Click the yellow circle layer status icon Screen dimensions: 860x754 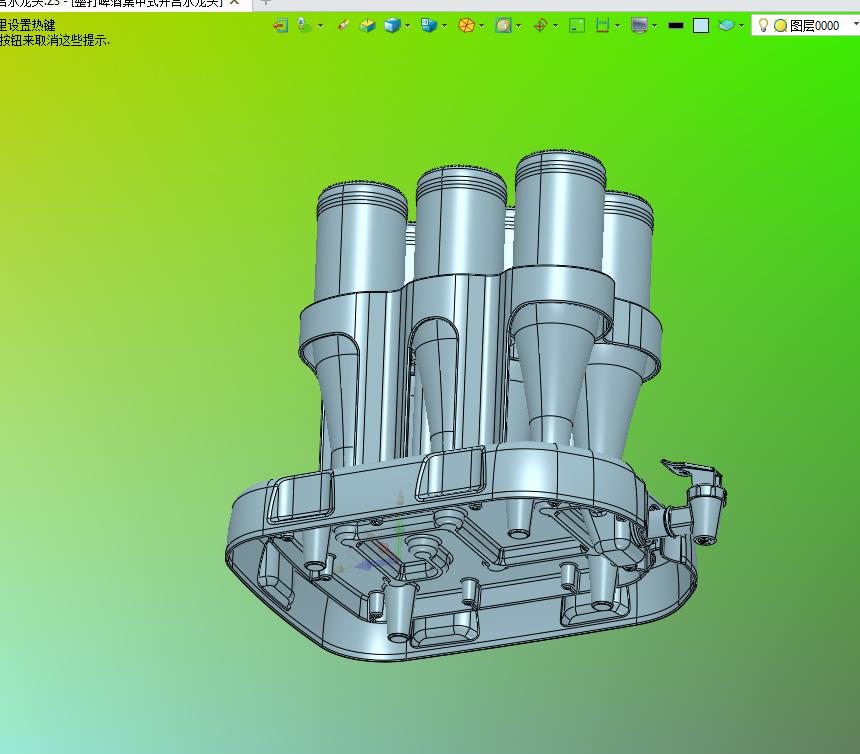click(780, 26)
